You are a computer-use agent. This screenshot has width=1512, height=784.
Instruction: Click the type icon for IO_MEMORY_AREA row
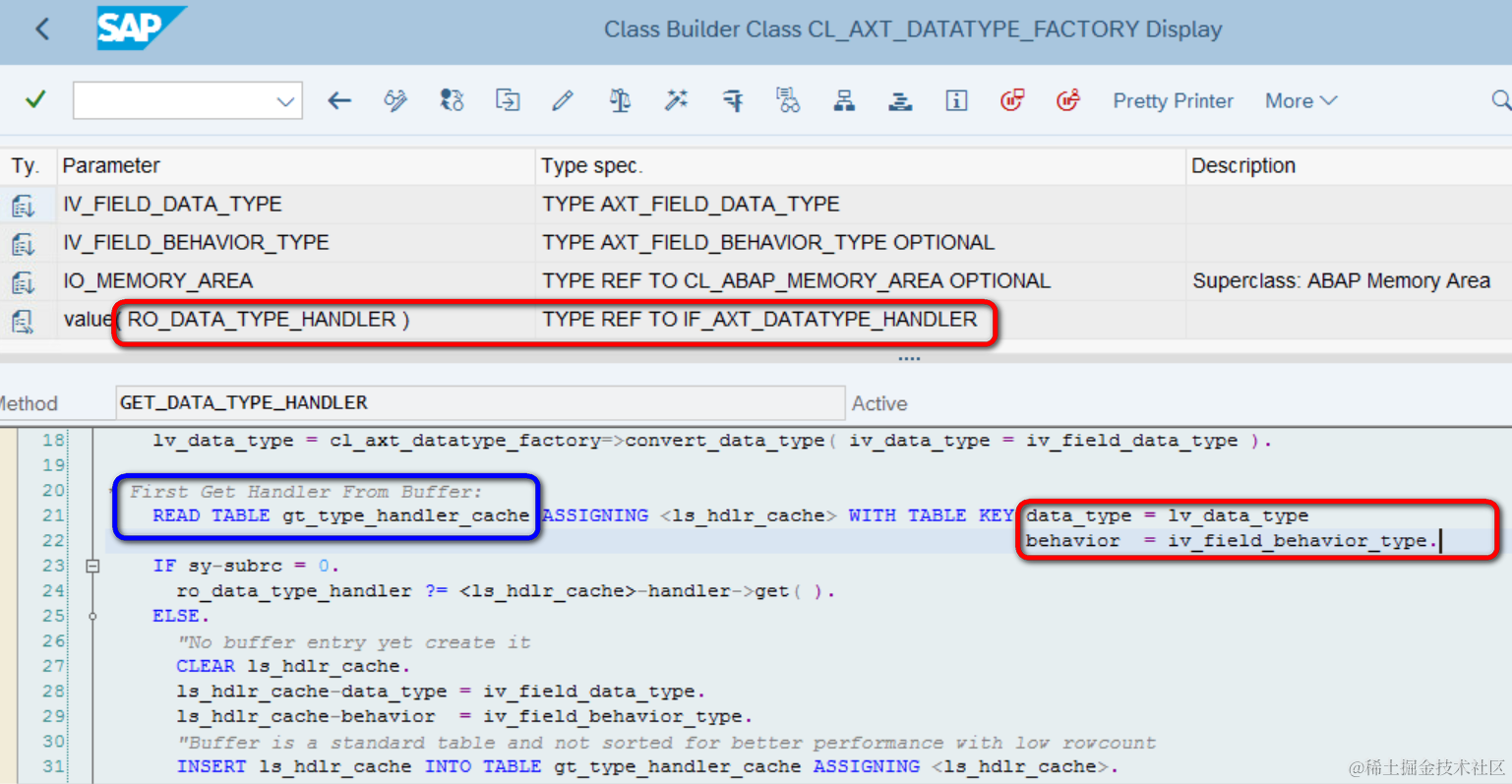23,282
